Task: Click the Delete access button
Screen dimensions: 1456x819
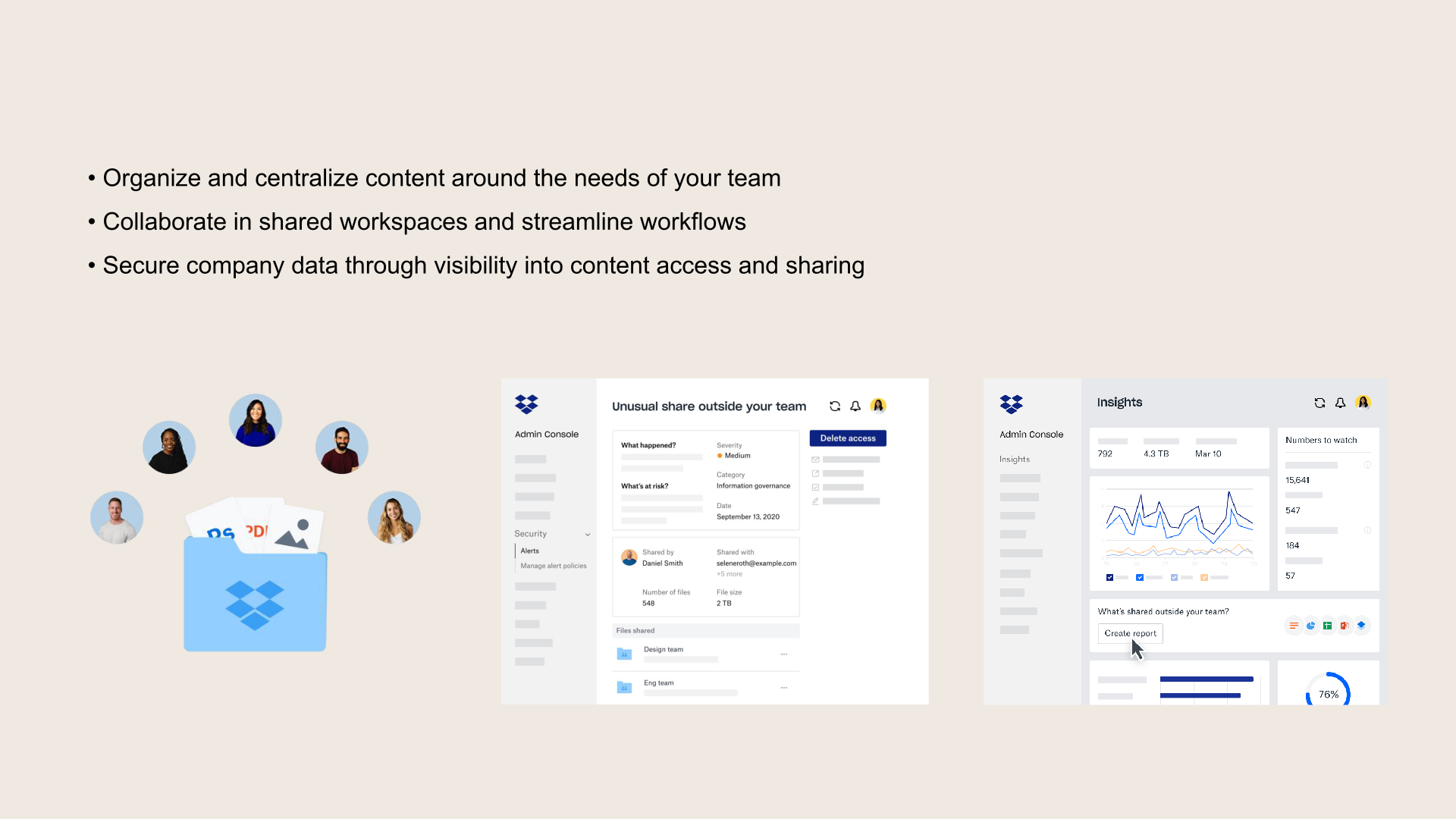Action: coord(848,437)
